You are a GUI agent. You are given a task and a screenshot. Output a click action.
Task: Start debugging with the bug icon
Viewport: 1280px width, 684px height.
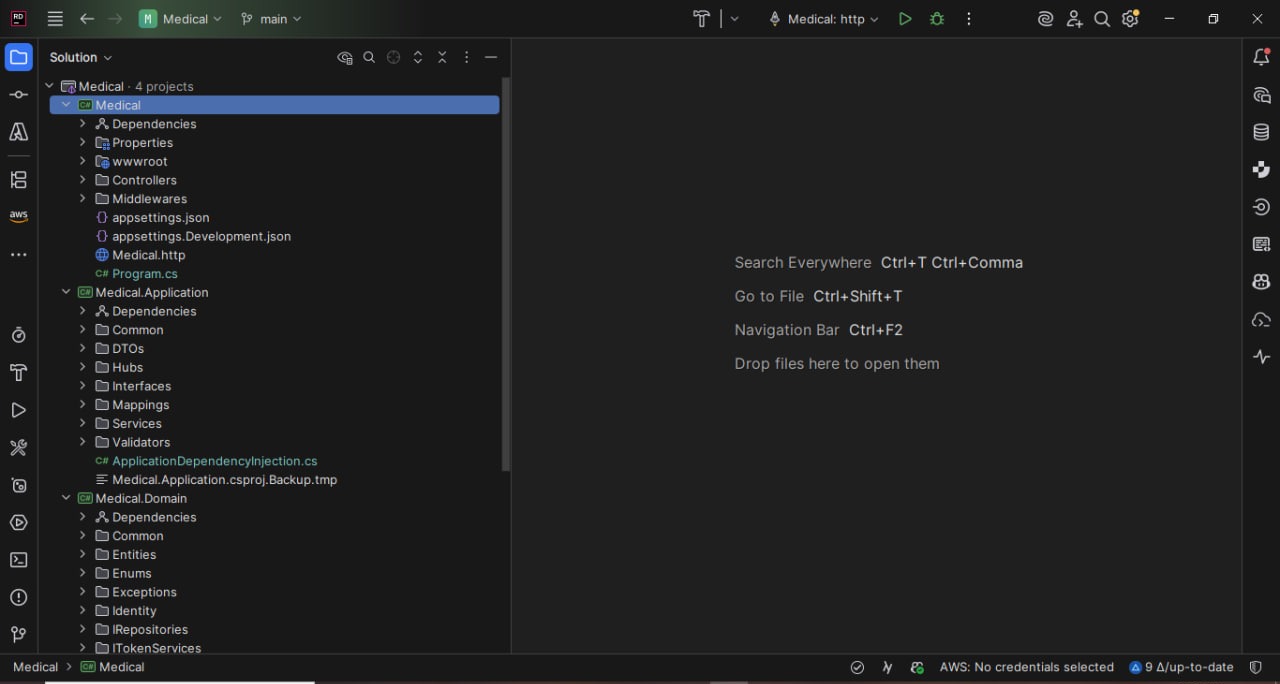[x=936, y=18]
